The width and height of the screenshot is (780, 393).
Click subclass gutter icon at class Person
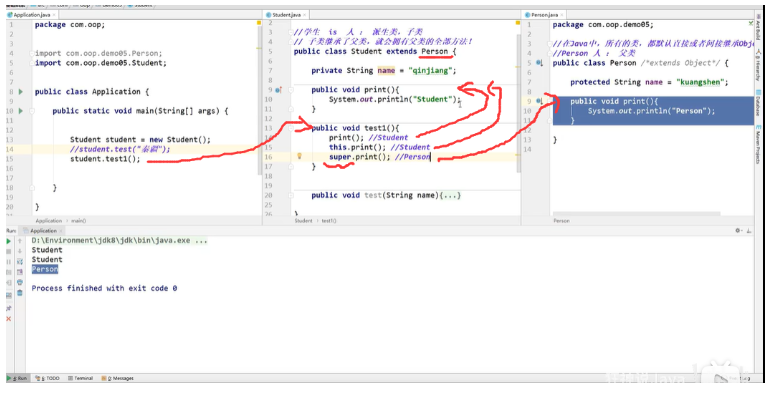tap(539, 63)
